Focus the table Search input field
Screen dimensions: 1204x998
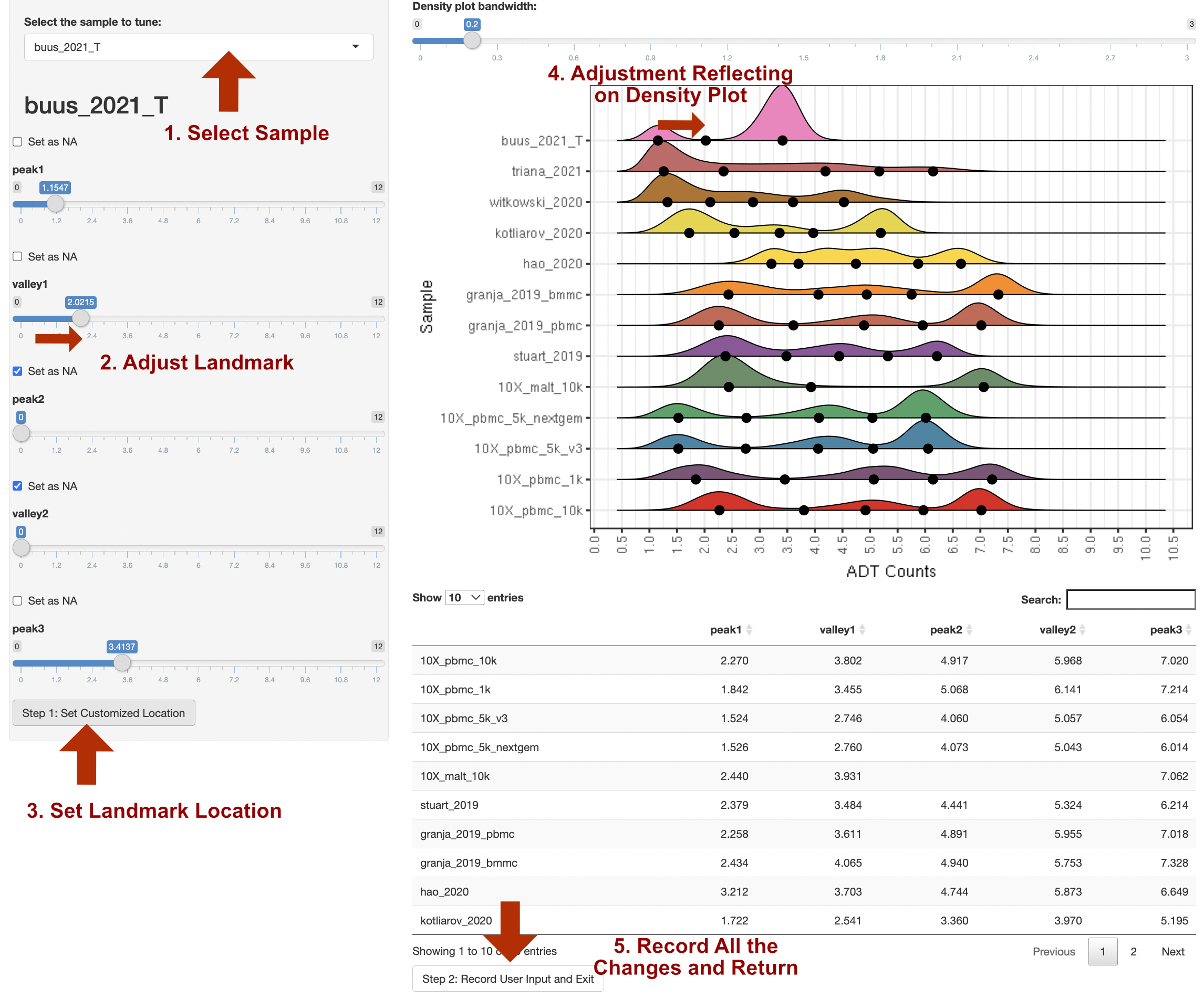point(1130,600)
